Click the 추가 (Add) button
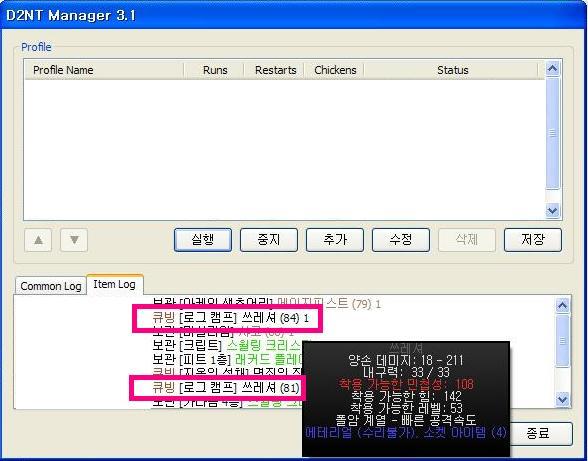 335,240
